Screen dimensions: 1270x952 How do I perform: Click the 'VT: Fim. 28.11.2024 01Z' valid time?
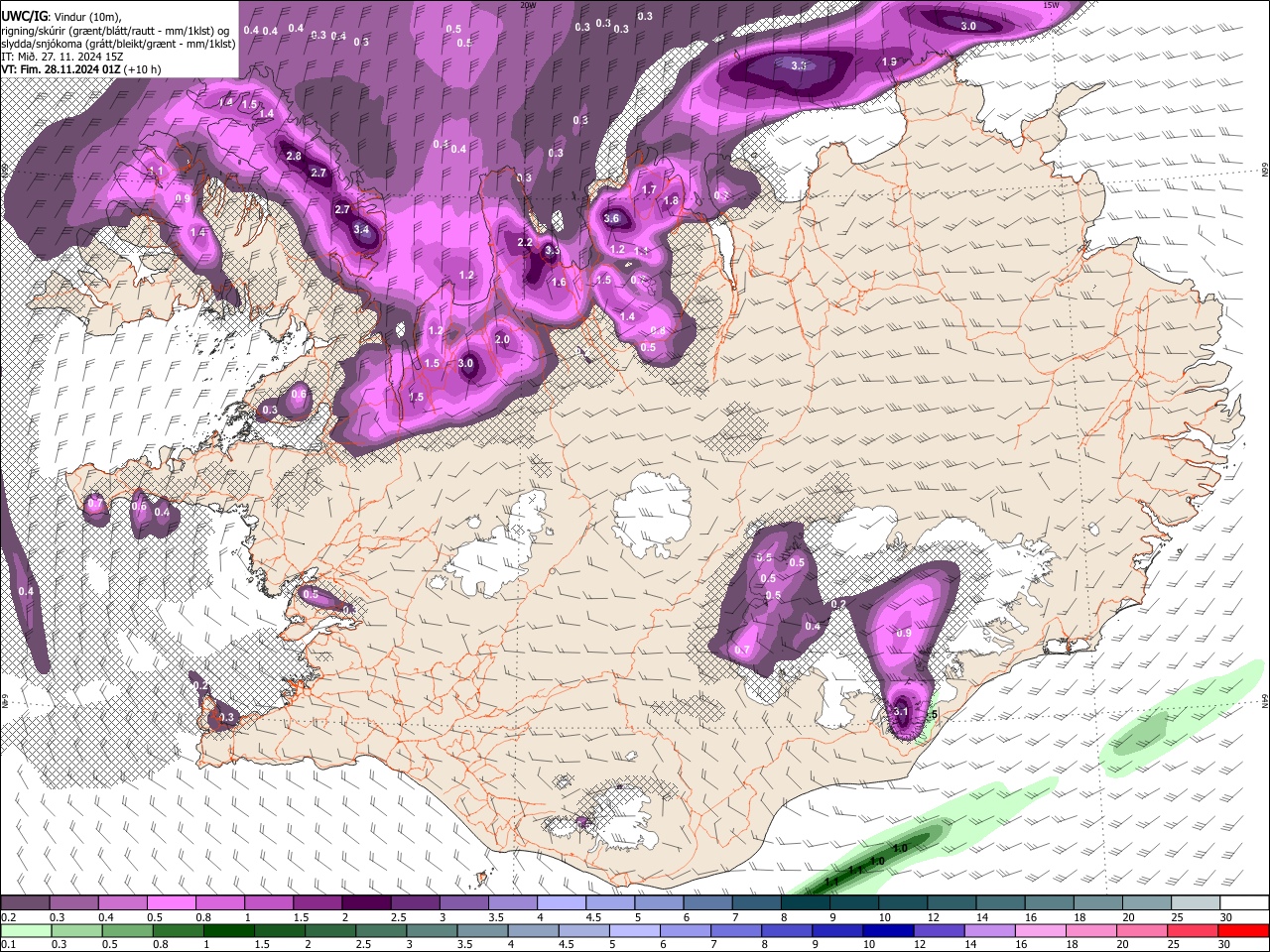pos(61,69)
